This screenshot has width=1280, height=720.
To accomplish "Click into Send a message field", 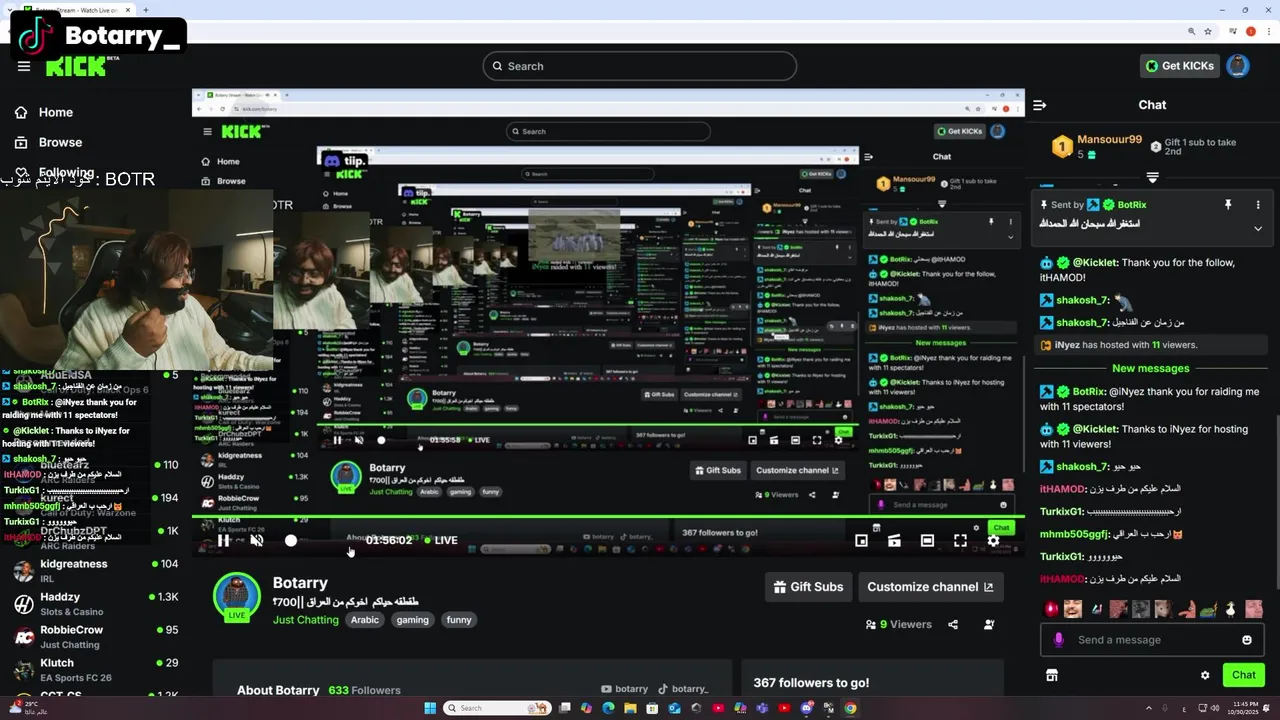I will click(x=1151, y=640).
